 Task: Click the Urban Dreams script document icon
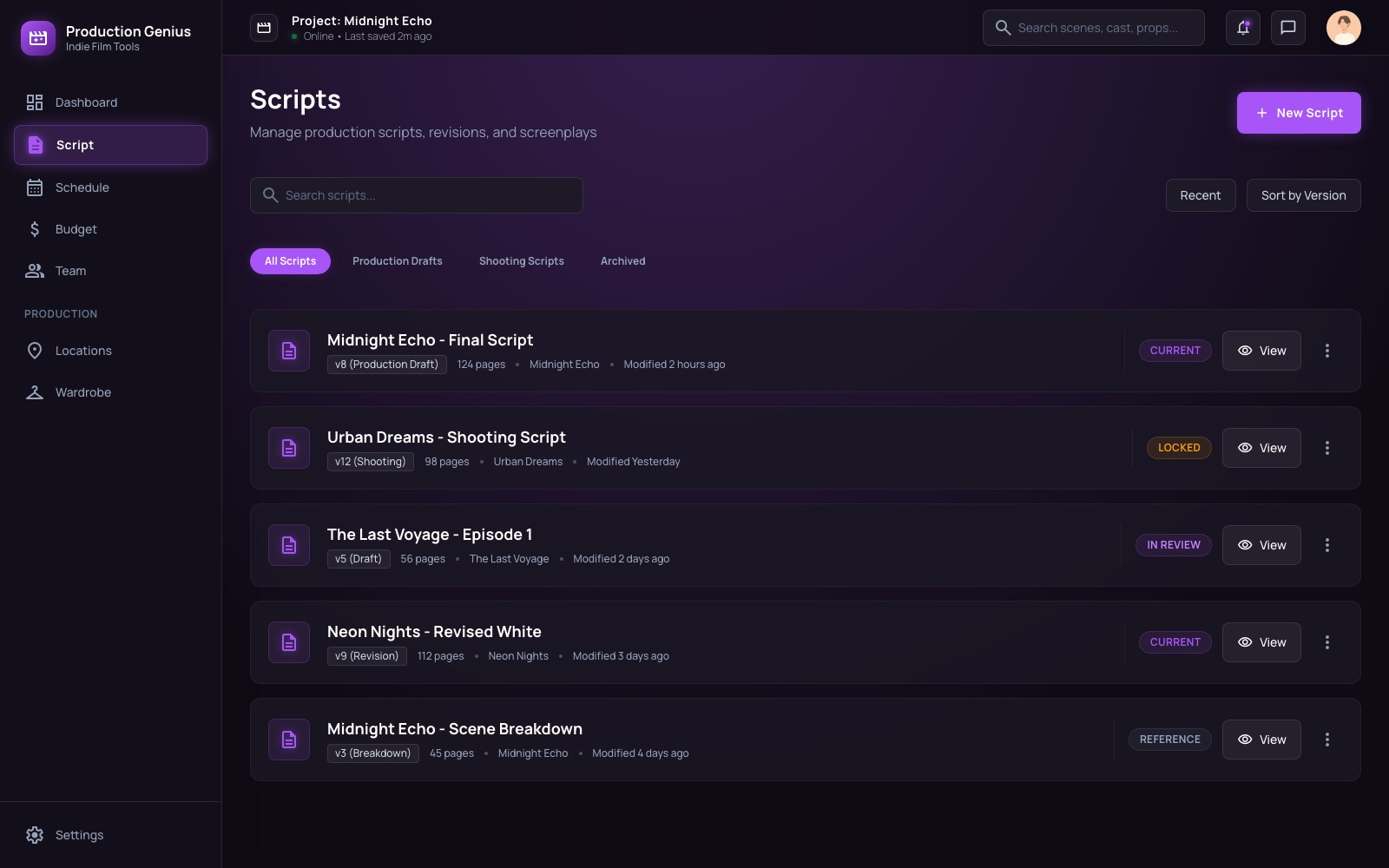click(x=289, y=448)
